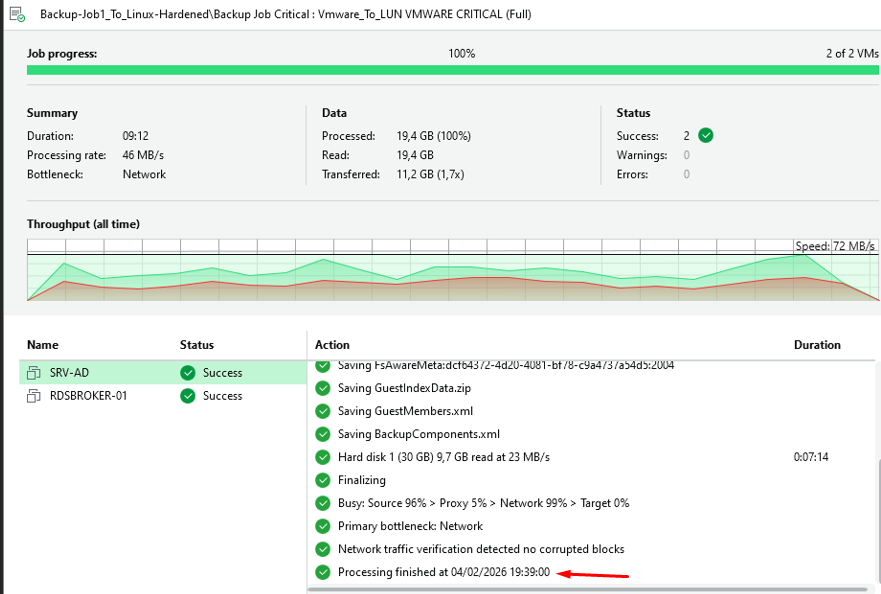Click the checkmark next to 'Success: 2' status
Screen dimensions: 881x594
click(707, 135)
